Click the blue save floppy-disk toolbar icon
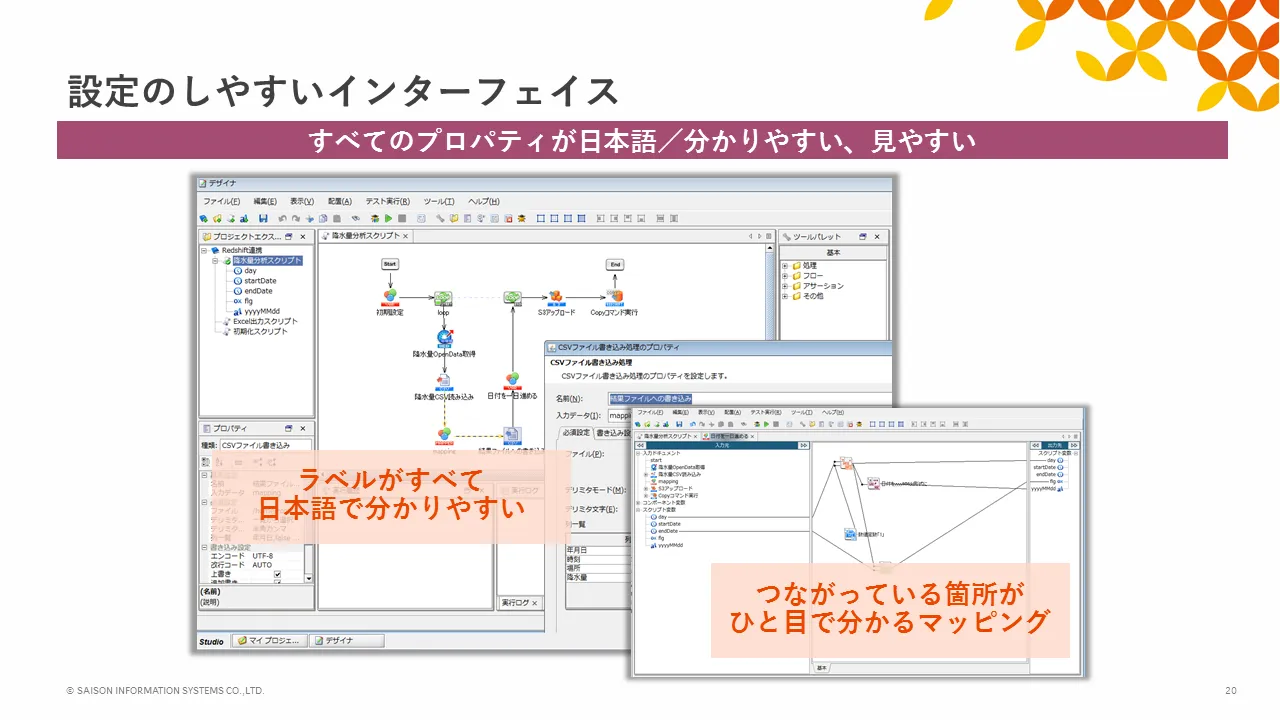Screen dimensions: 1280x720 pyautogui.click(x=263, y=218)
